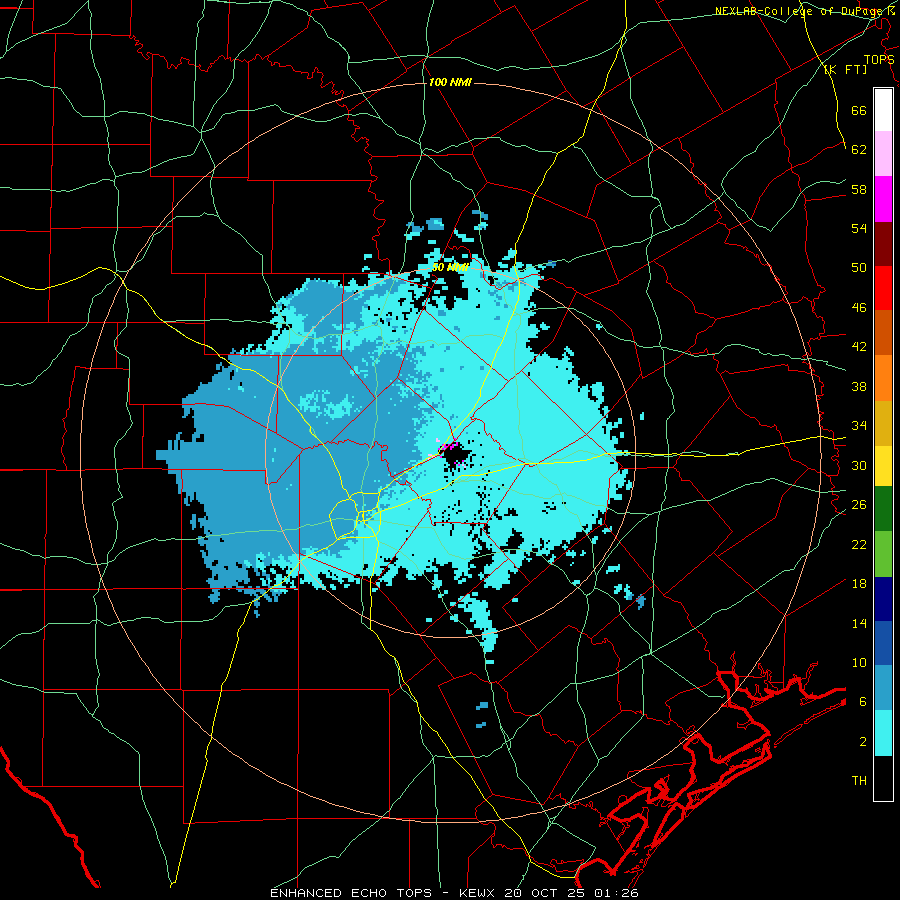
Task: Pick the 54 scale label
Action: tap(859, 228)
